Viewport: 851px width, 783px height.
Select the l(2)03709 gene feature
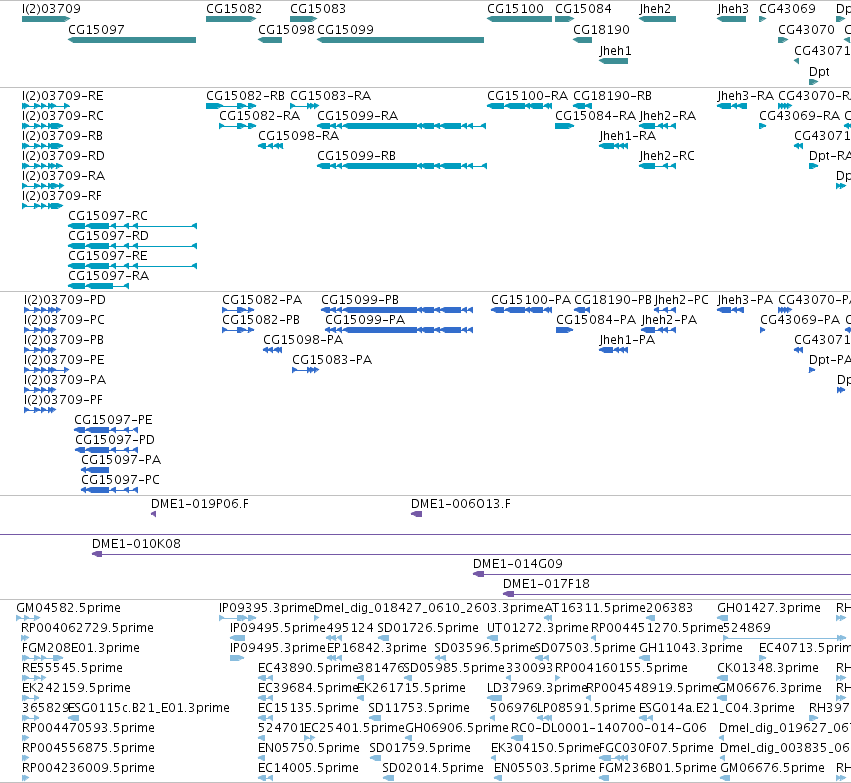pyautogui.click(x=46, y=19)
